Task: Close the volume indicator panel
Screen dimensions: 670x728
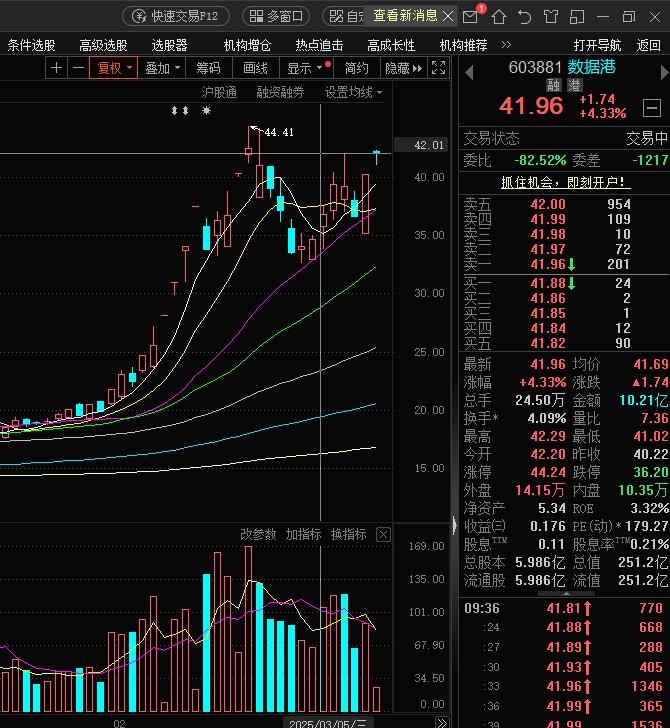Action: [383, 535]
